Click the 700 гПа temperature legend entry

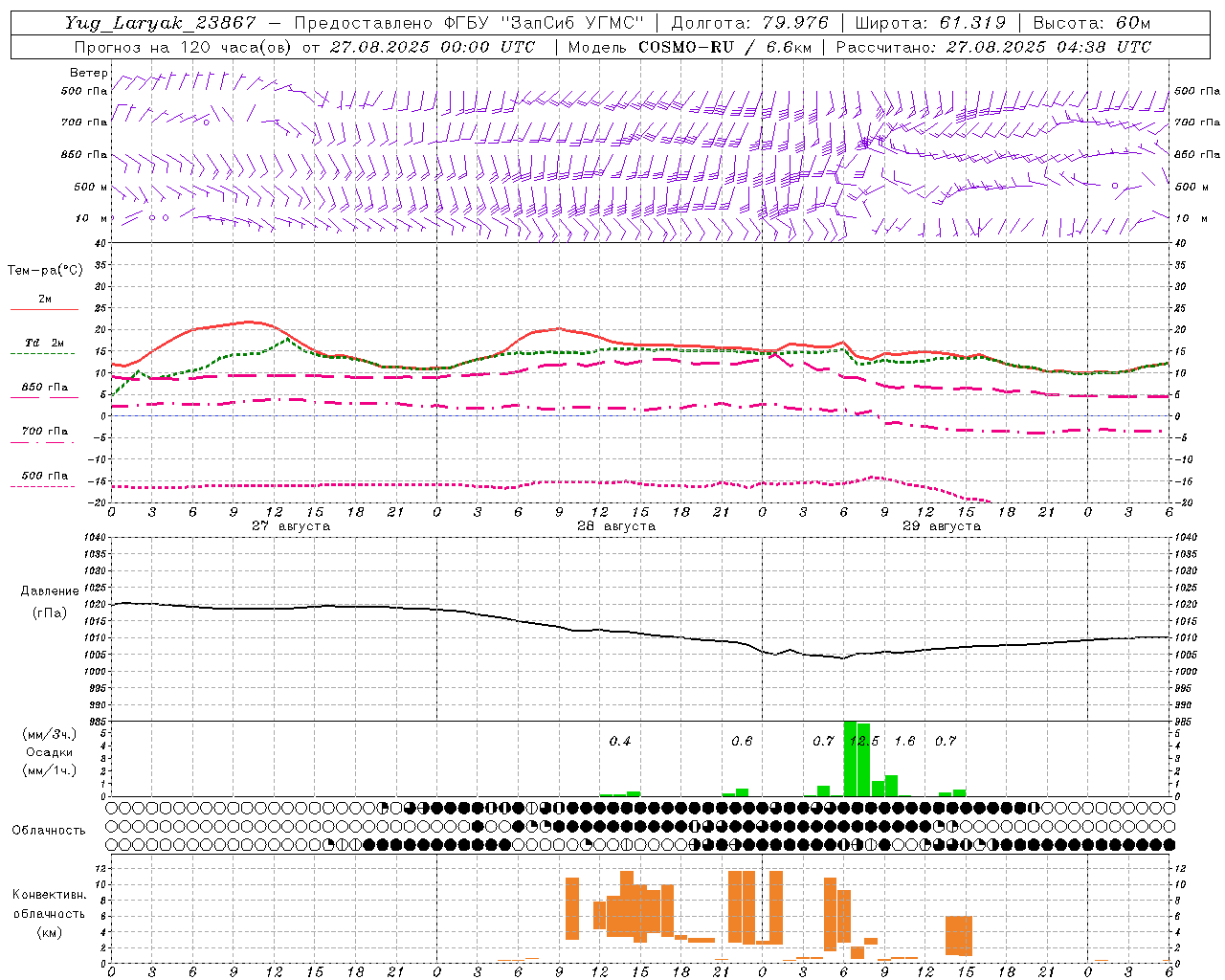[45, 432]
